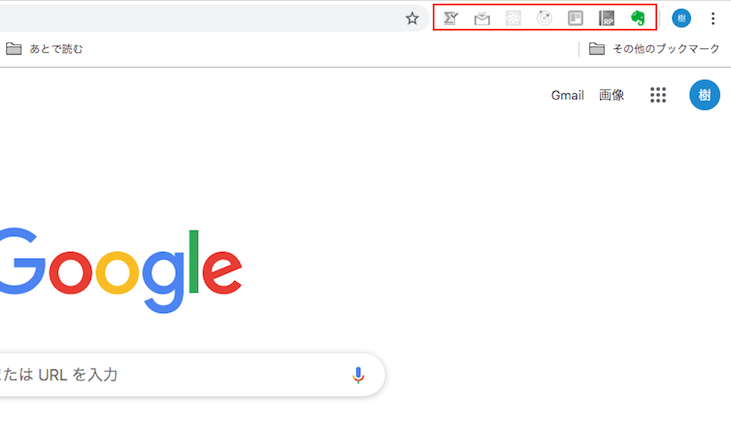Screen dimensions: 731x433
Task: Open the 画像 images link
Action: (x=611, y=95)
